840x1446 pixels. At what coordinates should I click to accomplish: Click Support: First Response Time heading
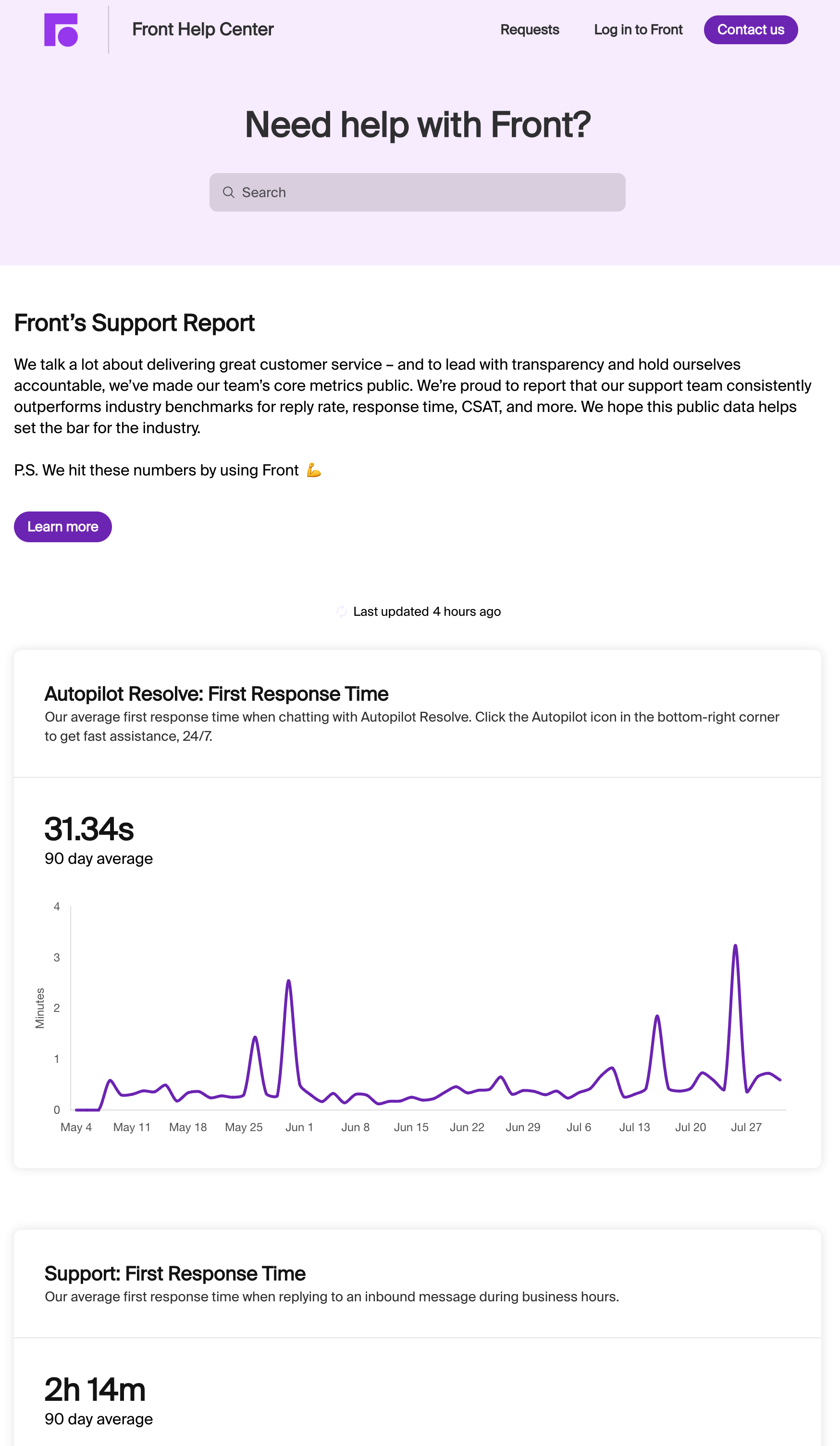point(175,1273)
